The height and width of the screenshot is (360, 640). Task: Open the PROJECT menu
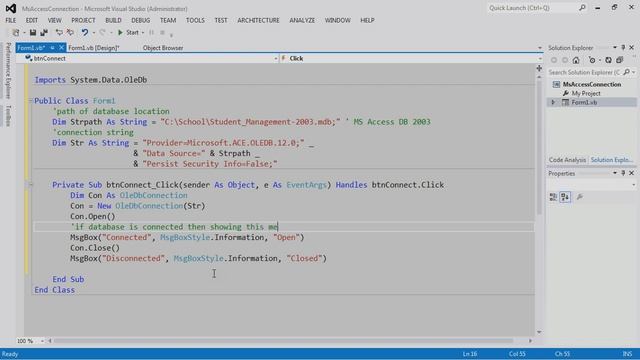(x=83, y=20)
